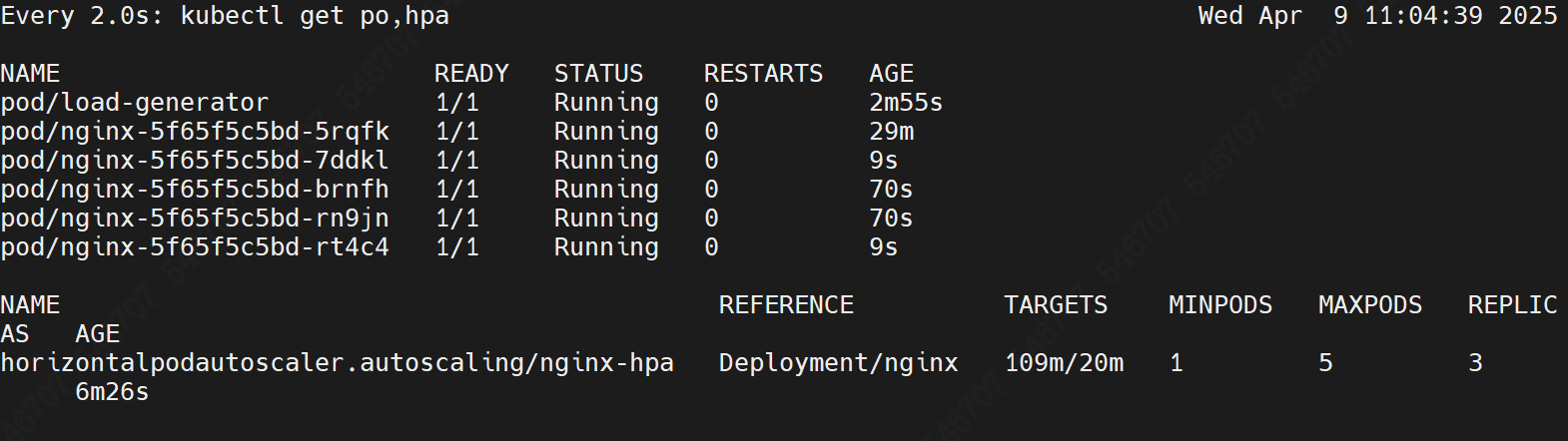Viewport: 1568px width, 441px height.
Task: Click the timestamp 11:04:39 in header
Action: click(x=1423, y=16)
